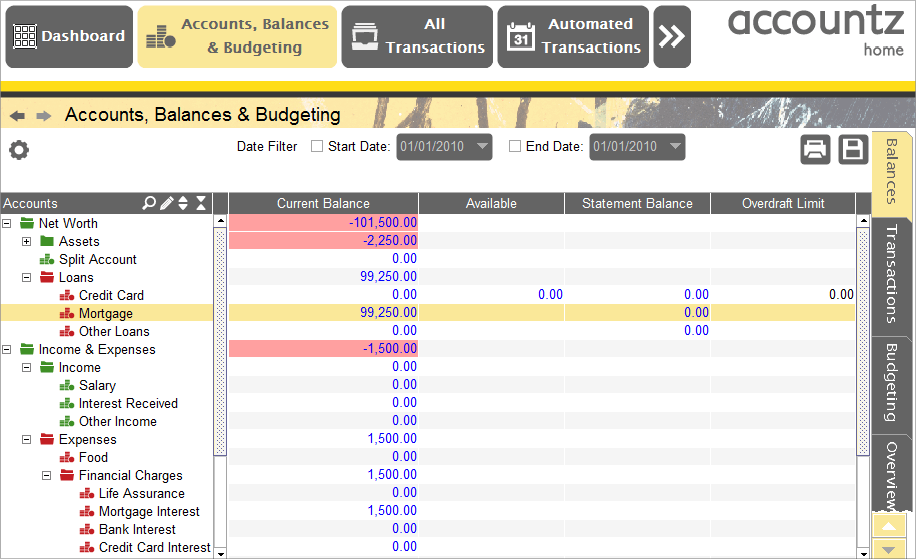The height and width of the screenshot is (559, 916).
Task: Click the side tabs up arrow button
Action: pyautogui.click(x=889, y=526)
